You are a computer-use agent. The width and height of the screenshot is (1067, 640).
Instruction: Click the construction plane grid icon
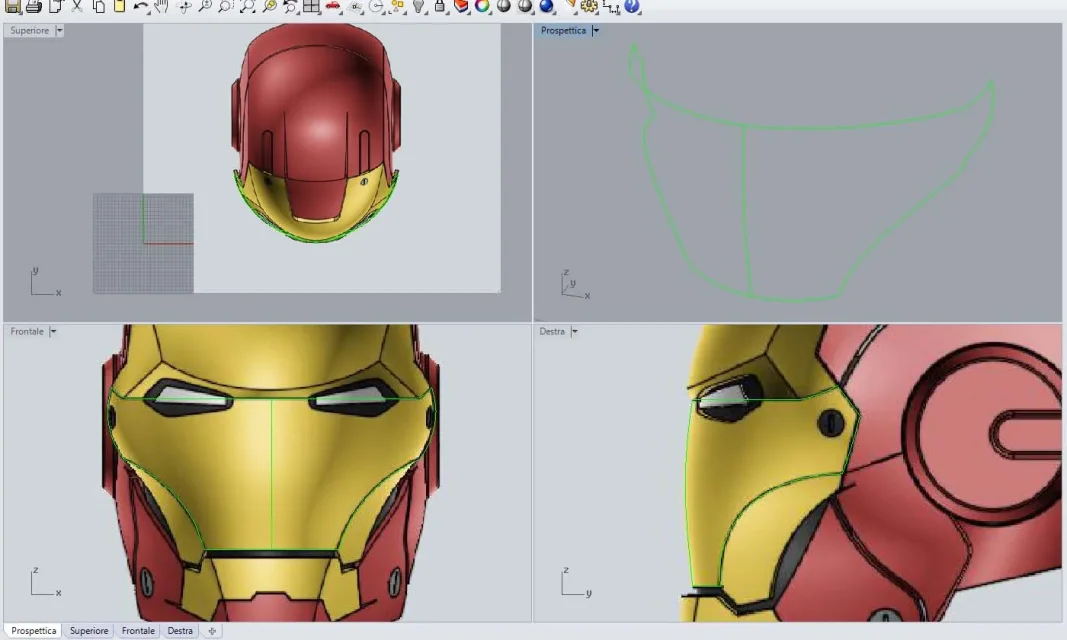[355, 7]
